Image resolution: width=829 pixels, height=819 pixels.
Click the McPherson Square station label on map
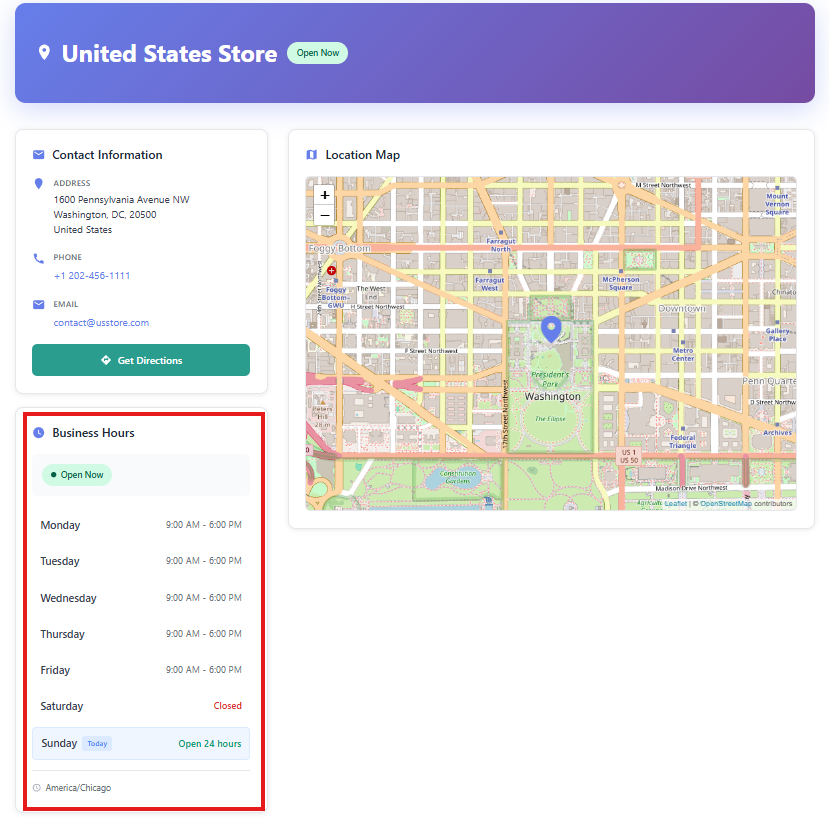coord(621,283)
